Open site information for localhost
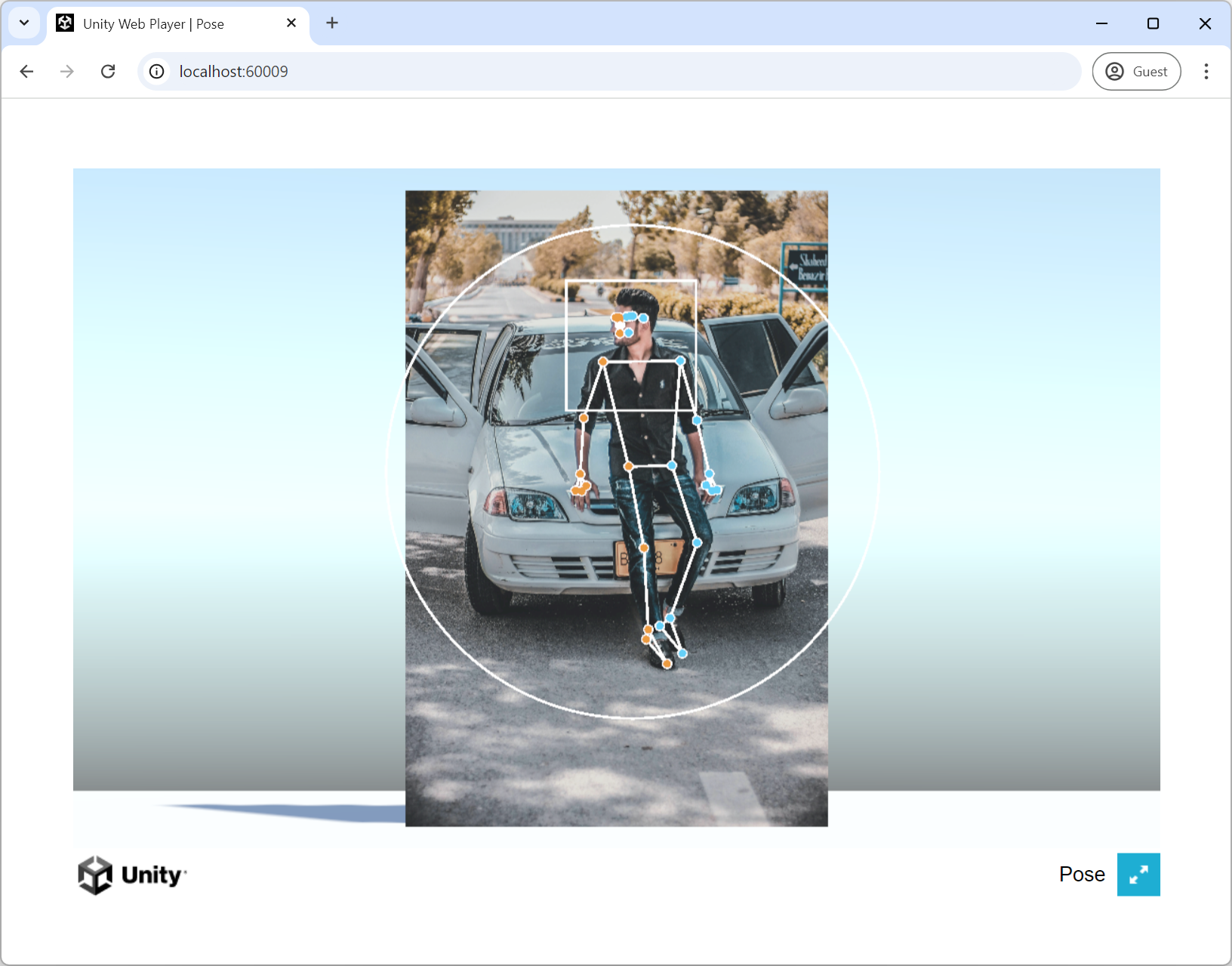The image size is (1232, 966). click(x=156, y=71)
